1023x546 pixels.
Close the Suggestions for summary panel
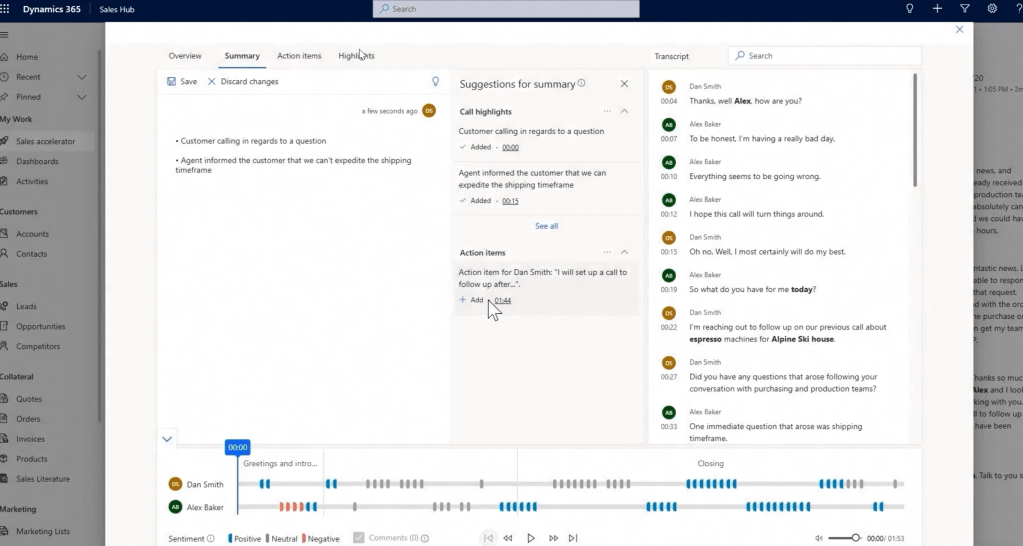(624, 84)
